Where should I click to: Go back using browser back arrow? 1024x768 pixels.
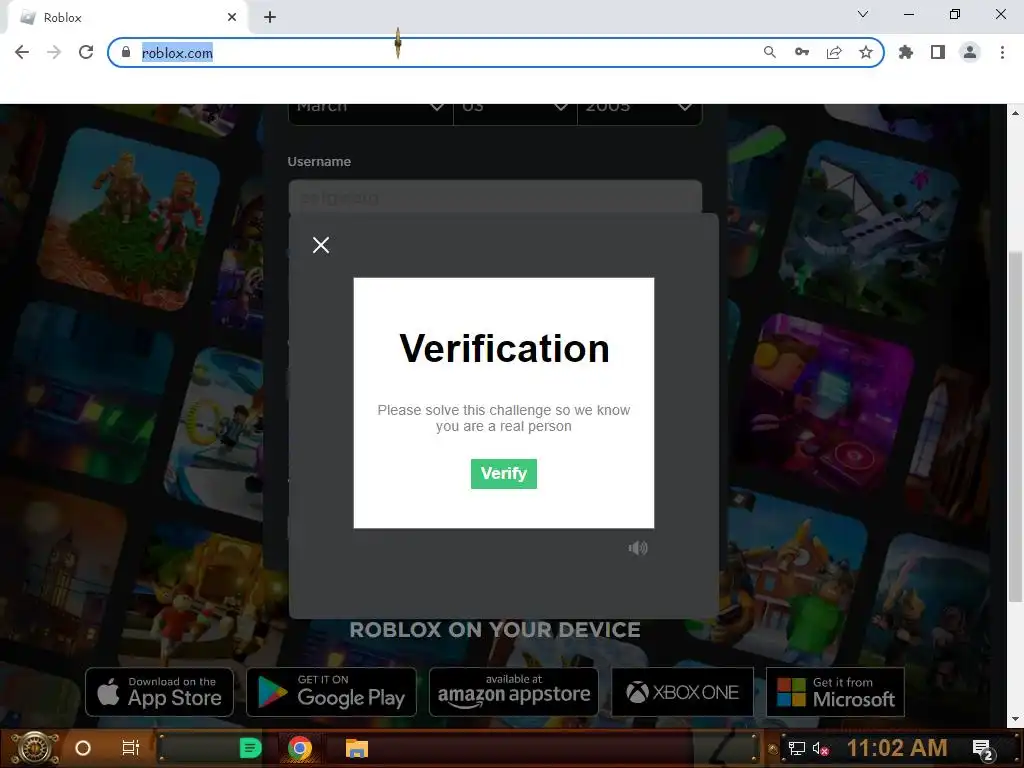click(x=22, y=52)
